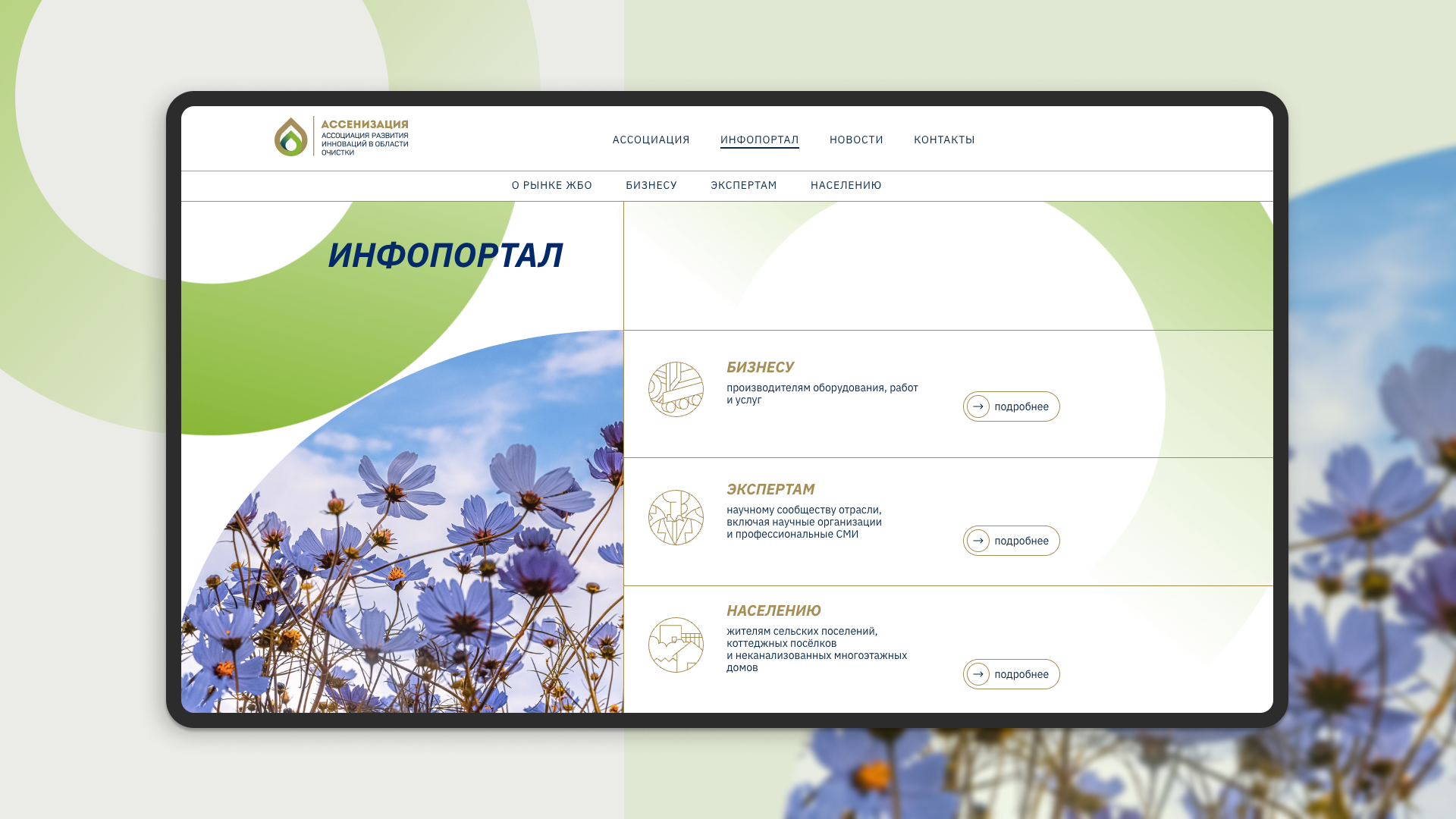Open the Контакты navigation link

[944, 140]
